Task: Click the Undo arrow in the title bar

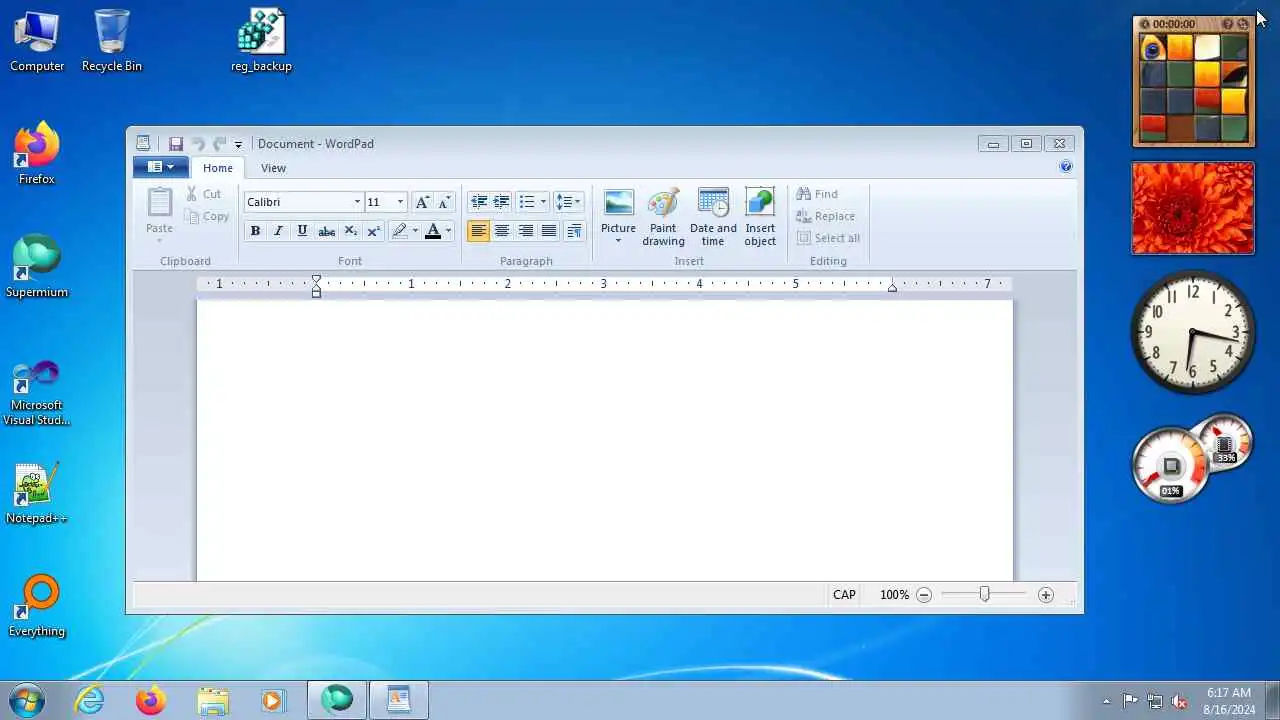Action: 198,144
